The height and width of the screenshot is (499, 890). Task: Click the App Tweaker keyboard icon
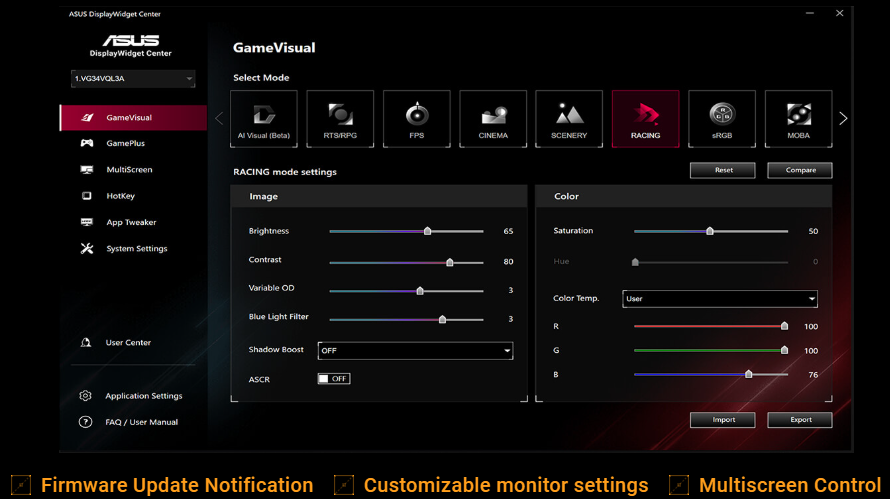(87, 222)
